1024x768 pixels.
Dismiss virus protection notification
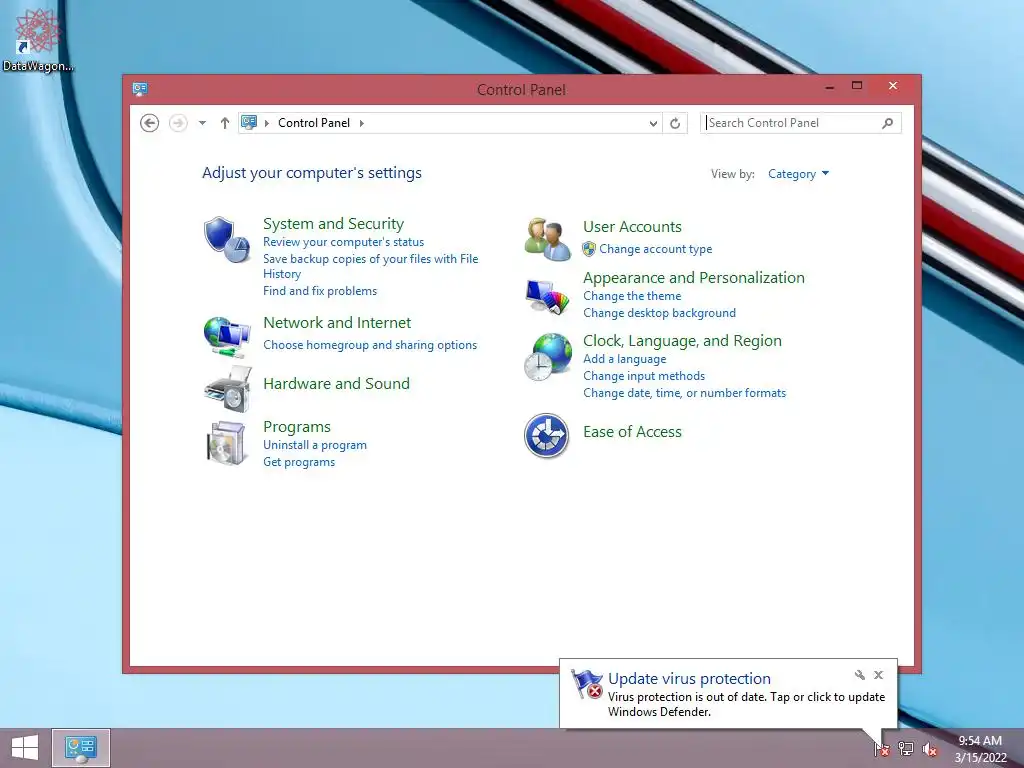point(878,675)
